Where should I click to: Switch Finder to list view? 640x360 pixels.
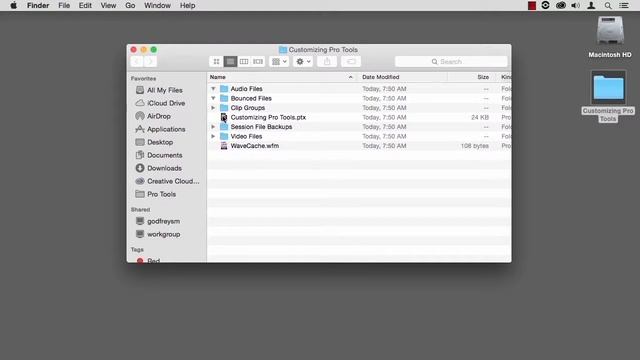pos(230,62)
